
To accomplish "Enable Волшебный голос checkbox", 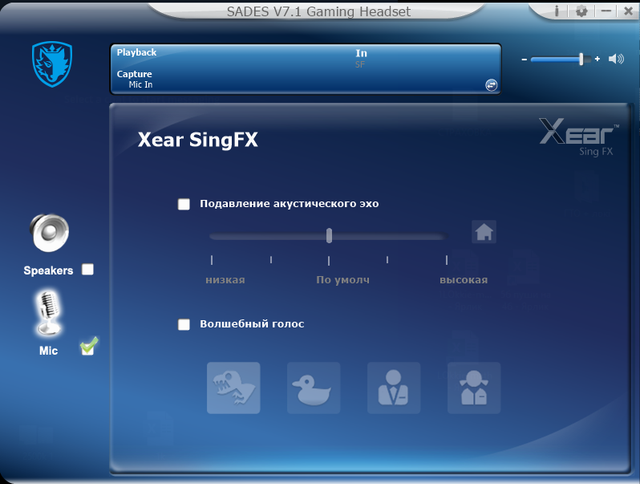I will 184,324.
